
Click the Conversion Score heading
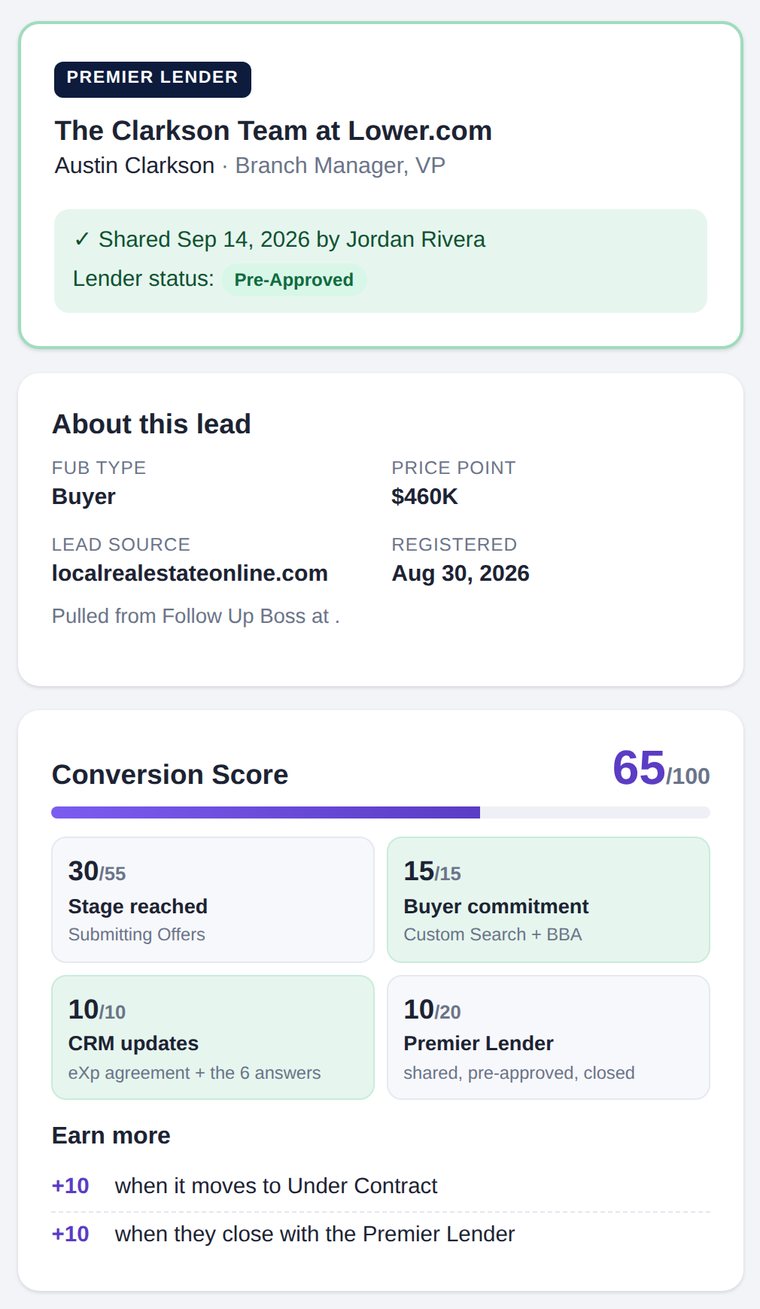click(170, 774)
